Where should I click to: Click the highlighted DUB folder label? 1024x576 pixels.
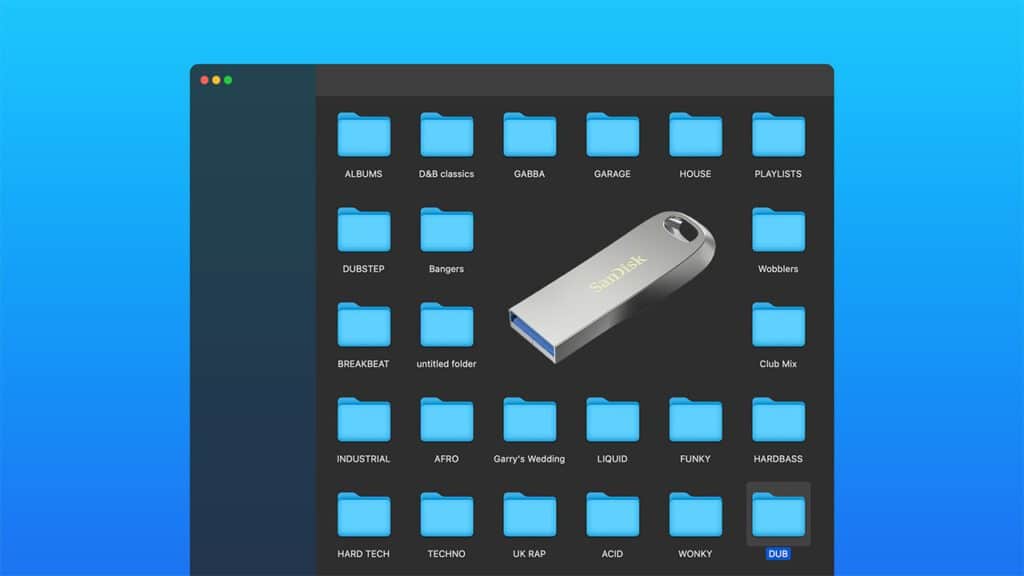(x=778, y=554)
